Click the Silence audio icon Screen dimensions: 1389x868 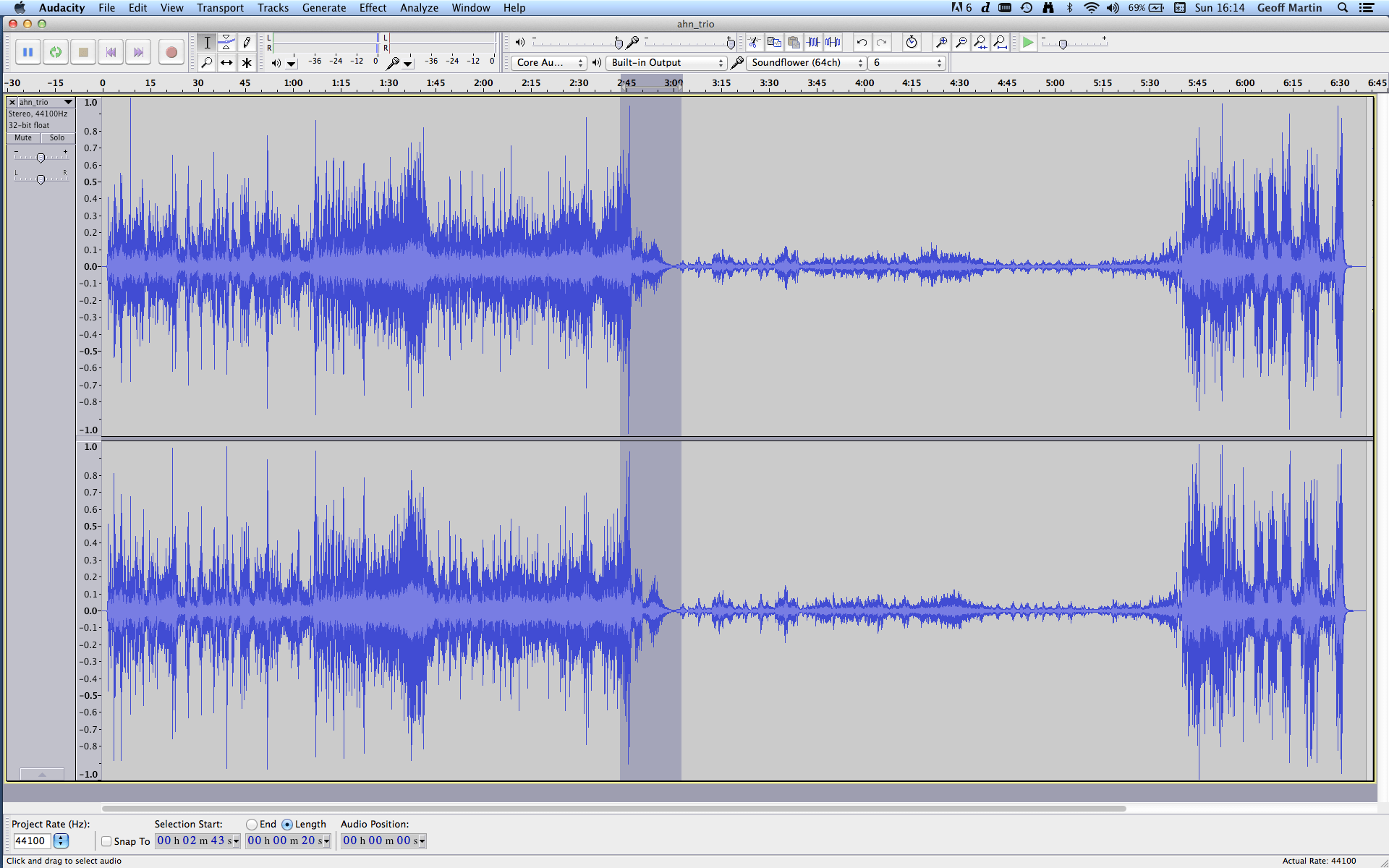click(x=833, y=43)
